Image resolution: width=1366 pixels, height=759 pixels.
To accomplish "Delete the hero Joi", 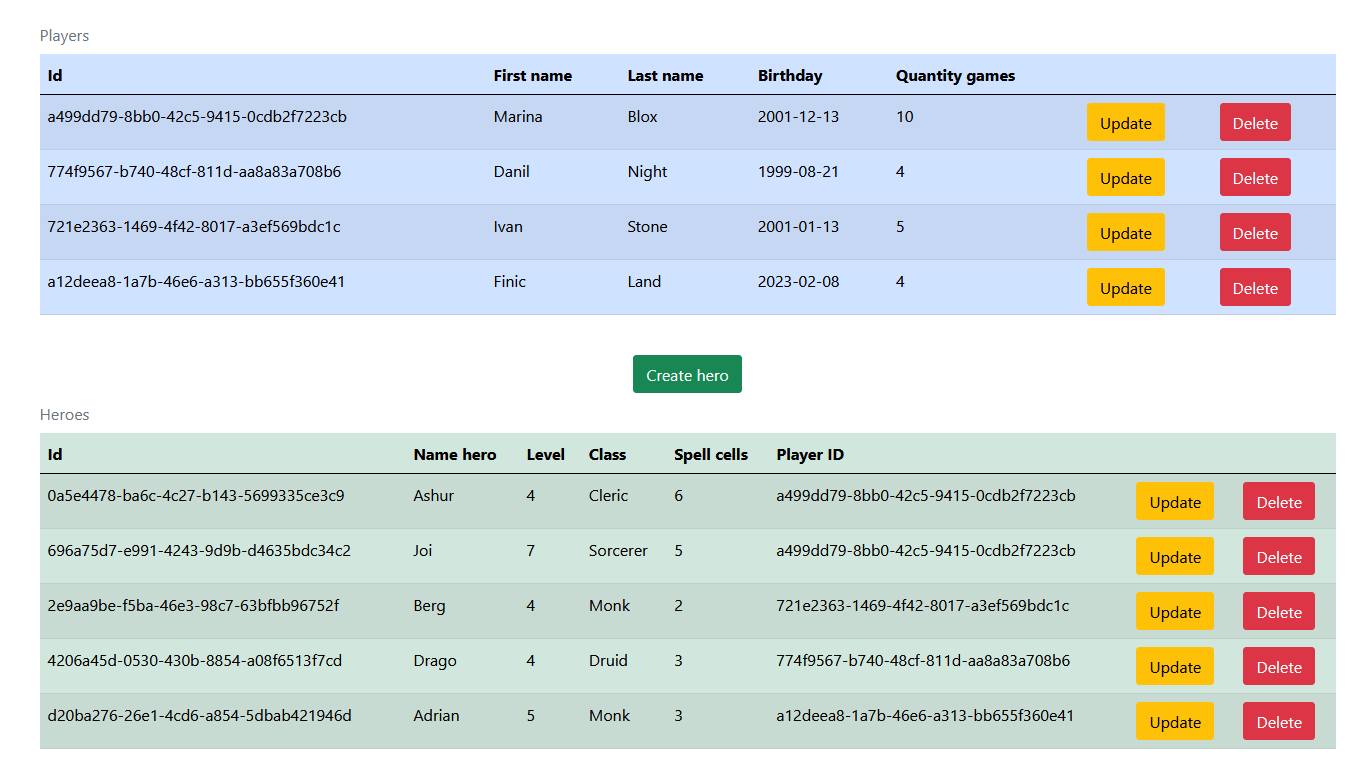I will (x=1278, y=556).
